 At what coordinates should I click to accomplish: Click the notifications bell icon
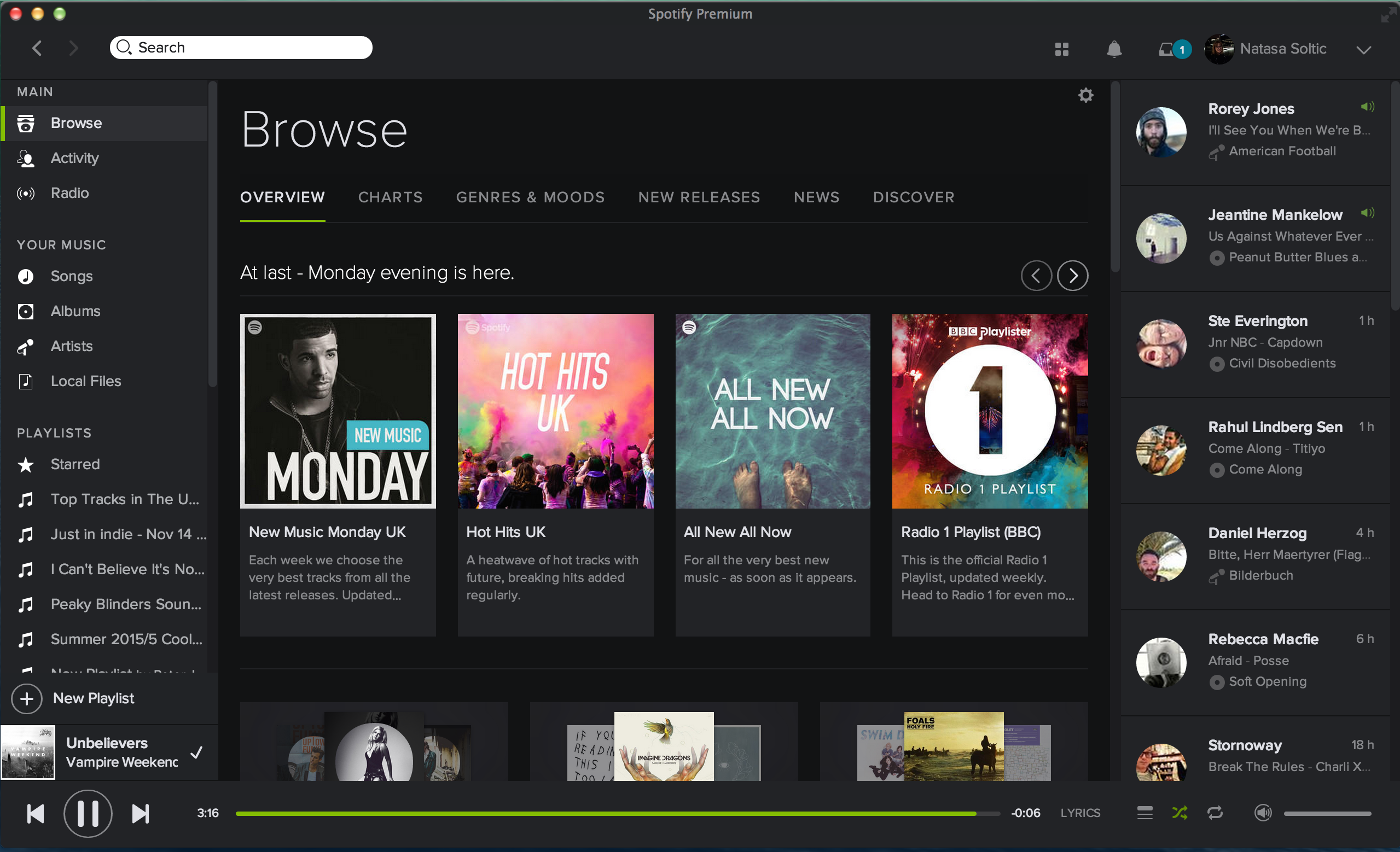point(1113,47)
